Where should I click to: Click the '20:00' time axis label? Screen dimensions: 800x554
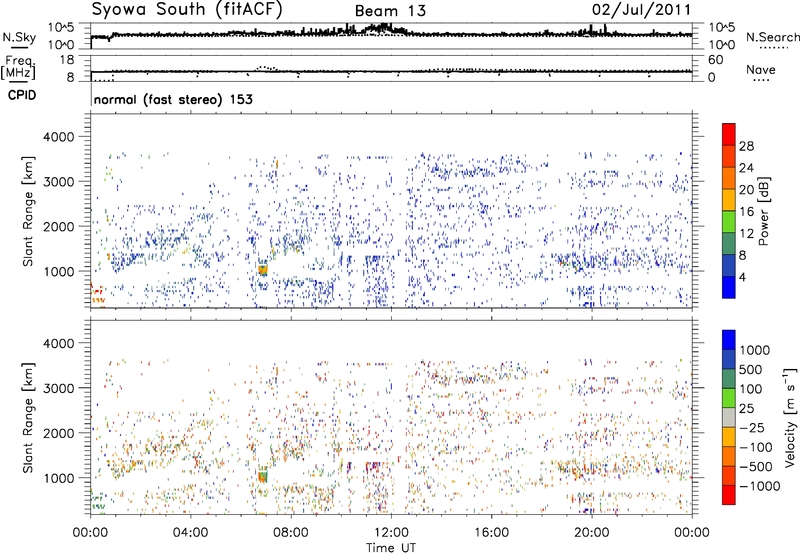[591, 533]
